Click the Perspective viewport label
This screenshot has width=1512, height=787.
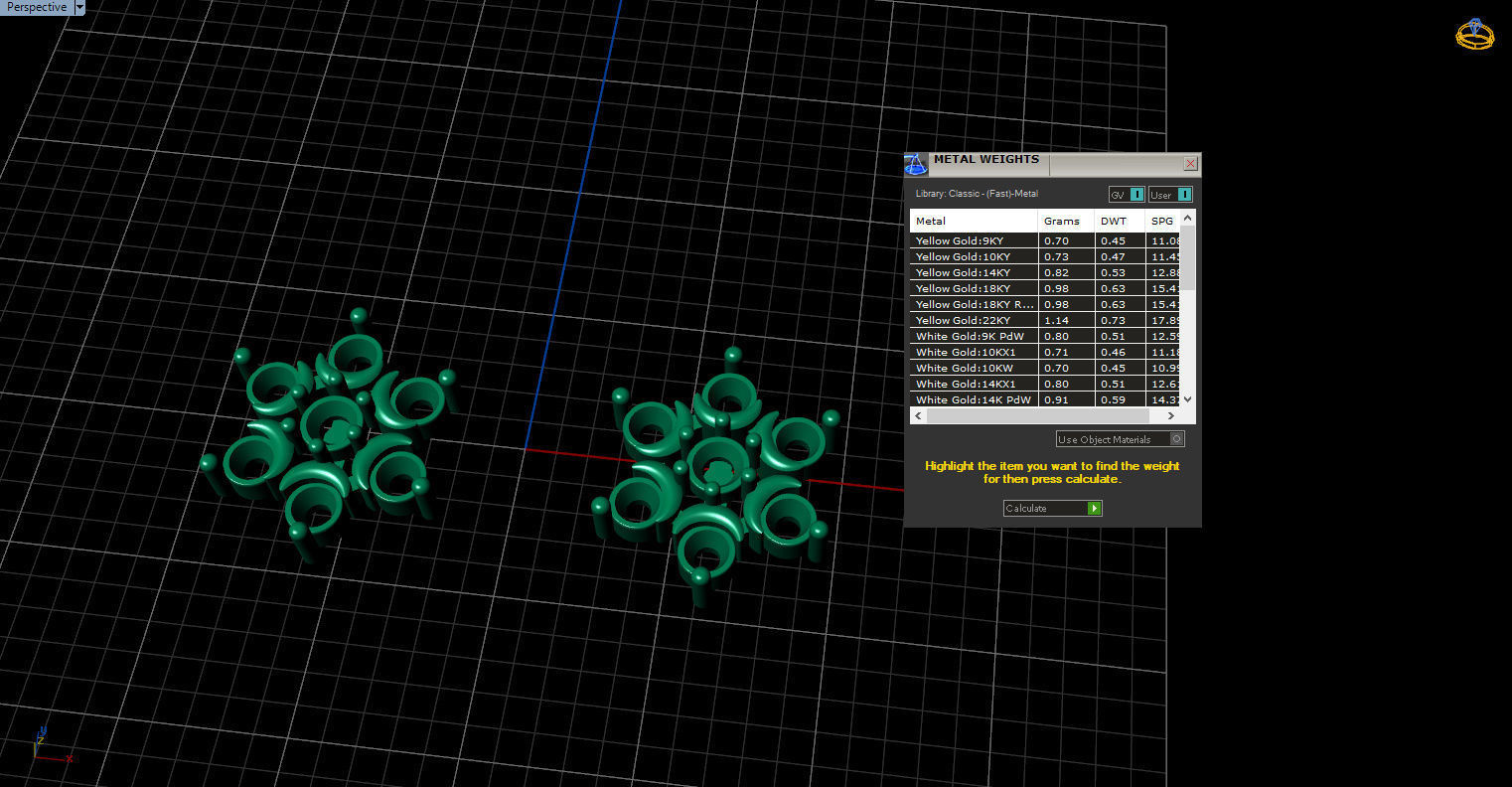click(x=37, y=7)
